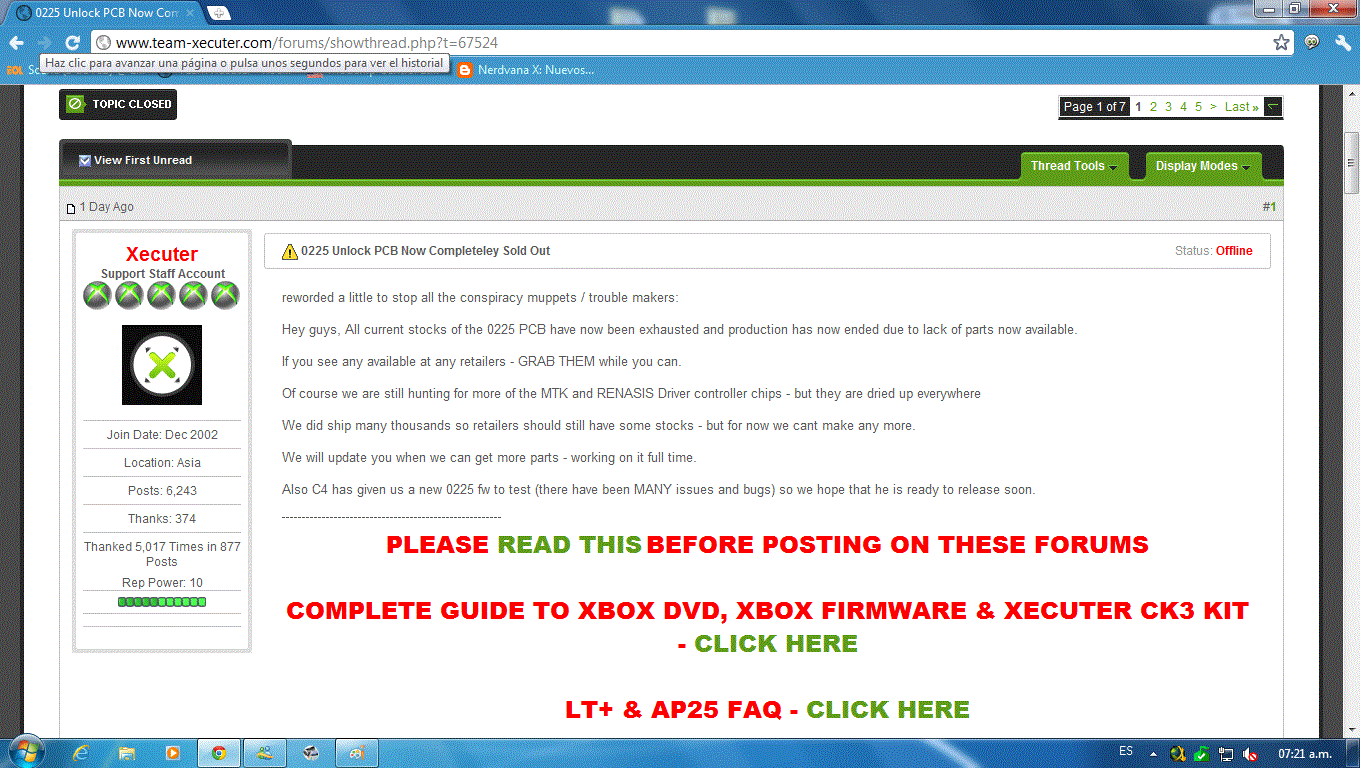This screenshot has height=768, width=1360.
Task: Bookmark this page with the star icon
Action: [1281, 43]
